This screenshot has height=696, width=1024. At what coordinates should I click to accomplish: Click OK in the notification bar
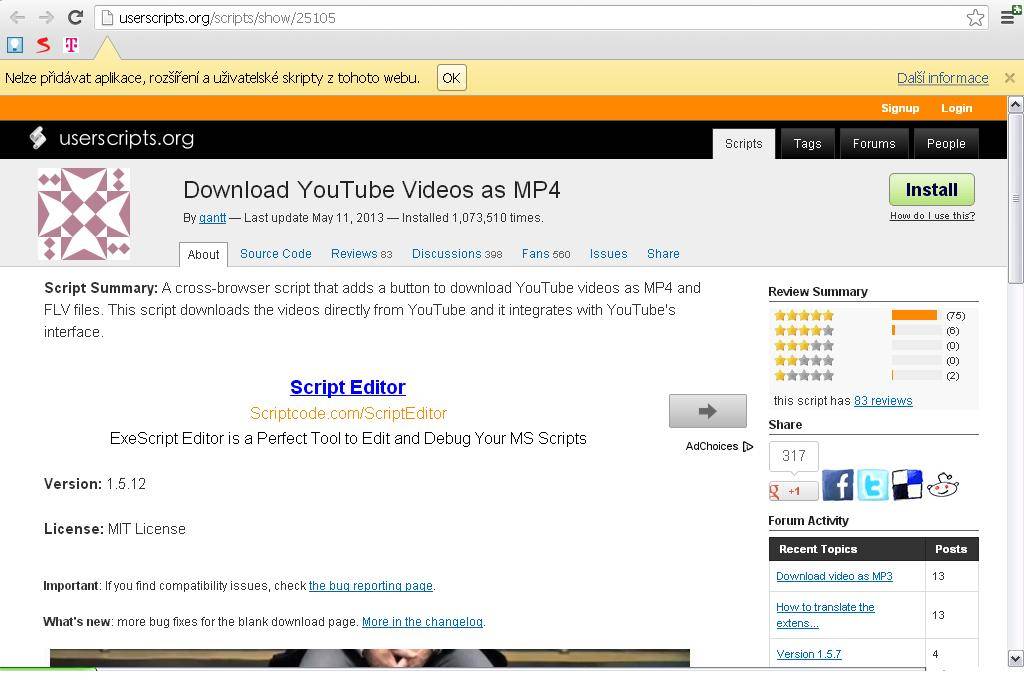451,78
